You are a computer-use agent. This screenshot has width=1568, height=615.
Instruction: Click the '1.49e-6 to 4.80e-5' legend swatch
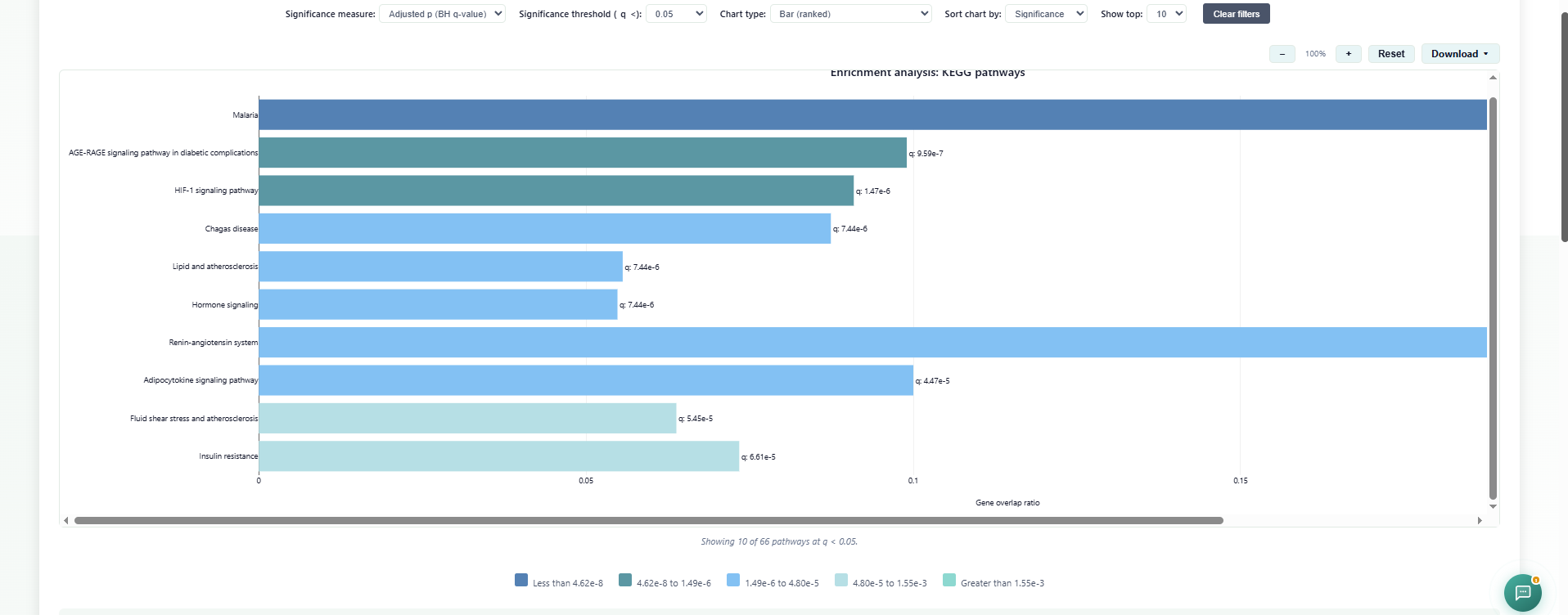click(x=733, y=580)
